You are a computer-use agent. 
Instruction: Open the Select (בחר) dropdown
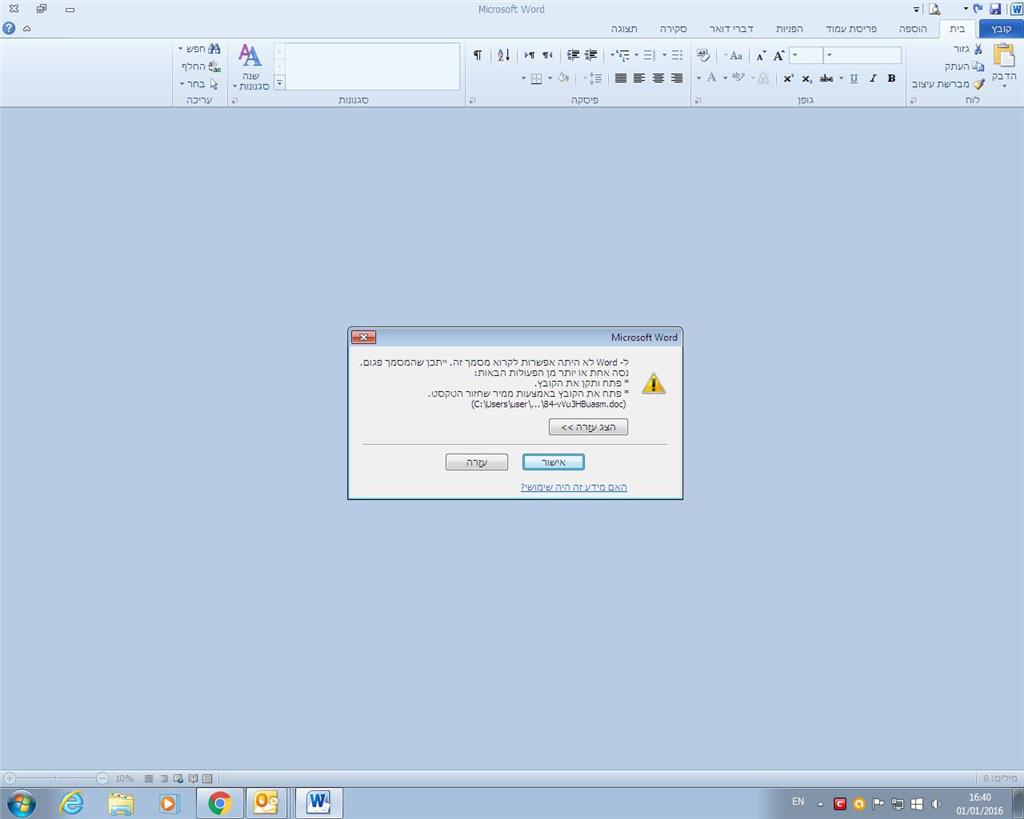(199, 84)
